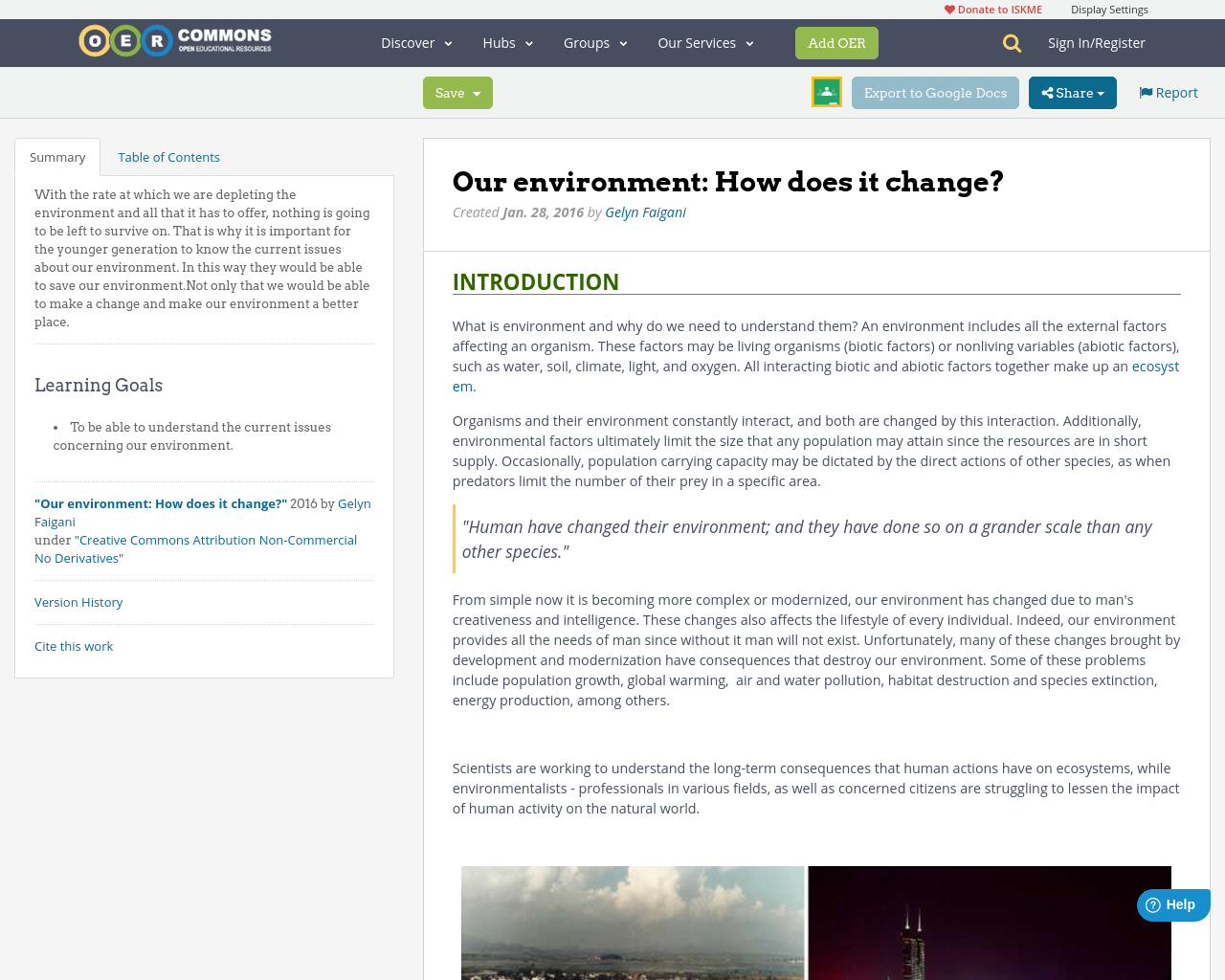
Task: Open Display Settings
Action: pos(1109,8)
